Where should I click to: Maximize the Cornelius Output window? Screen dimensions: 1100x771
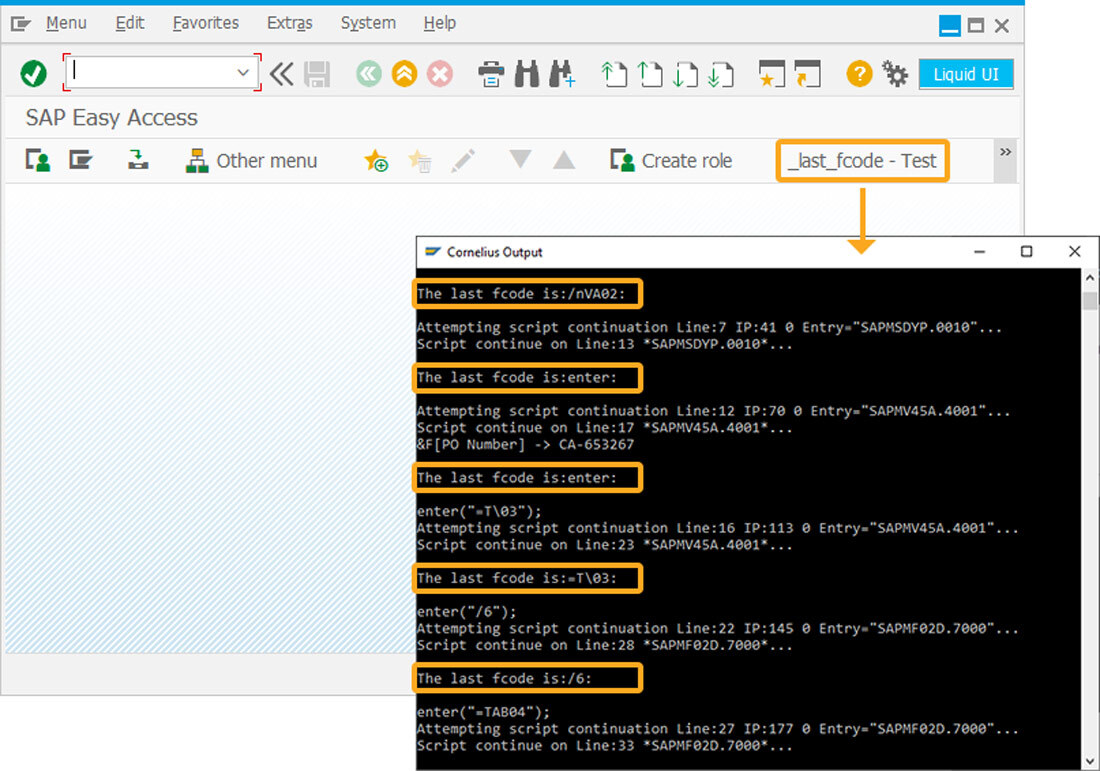coord(1026,251)
